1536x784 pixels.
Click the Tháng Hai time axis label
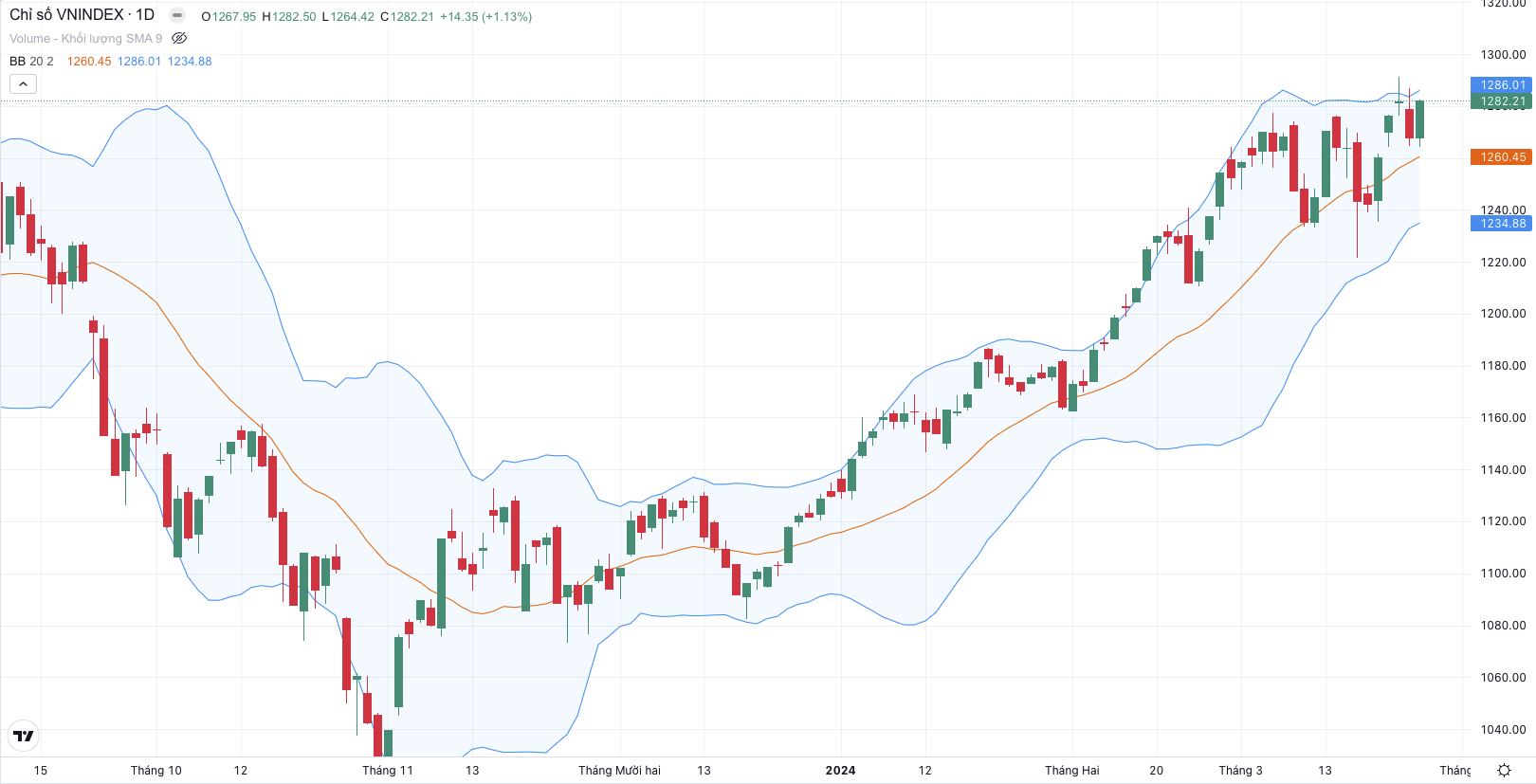tap(1072, 771)
